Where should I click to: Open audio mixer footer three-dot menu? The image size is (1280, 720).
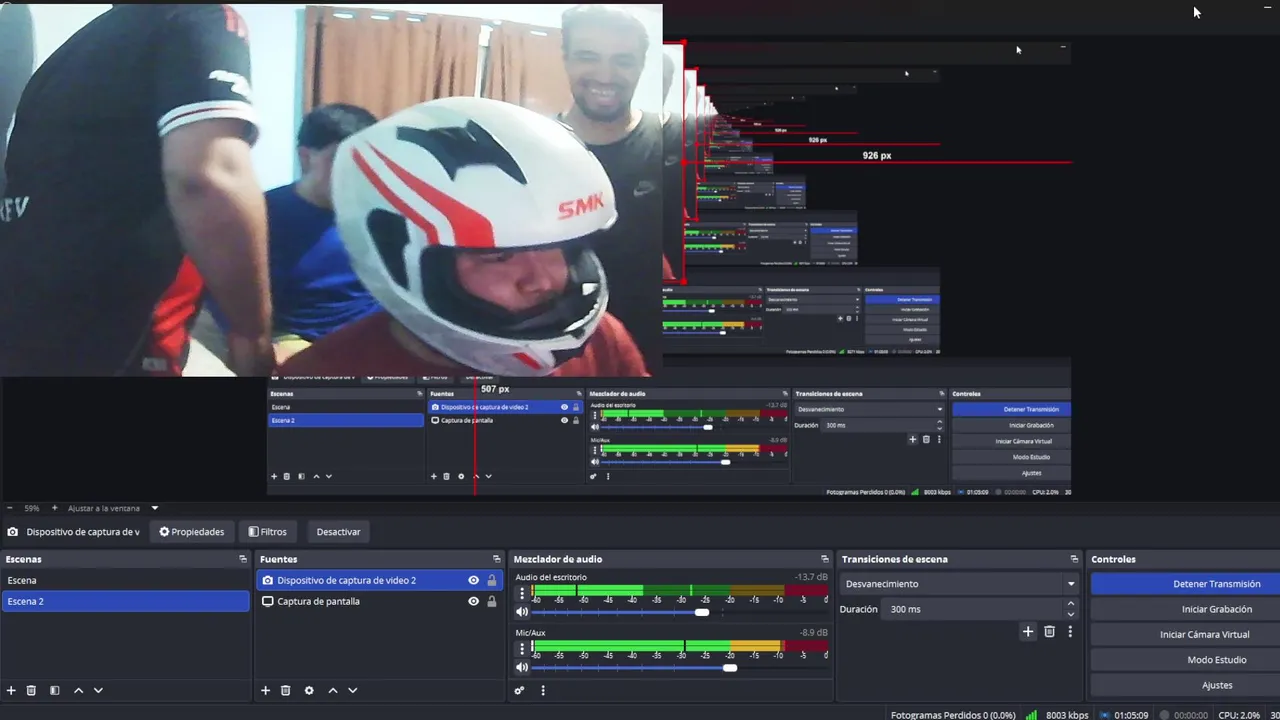point(543,690)
